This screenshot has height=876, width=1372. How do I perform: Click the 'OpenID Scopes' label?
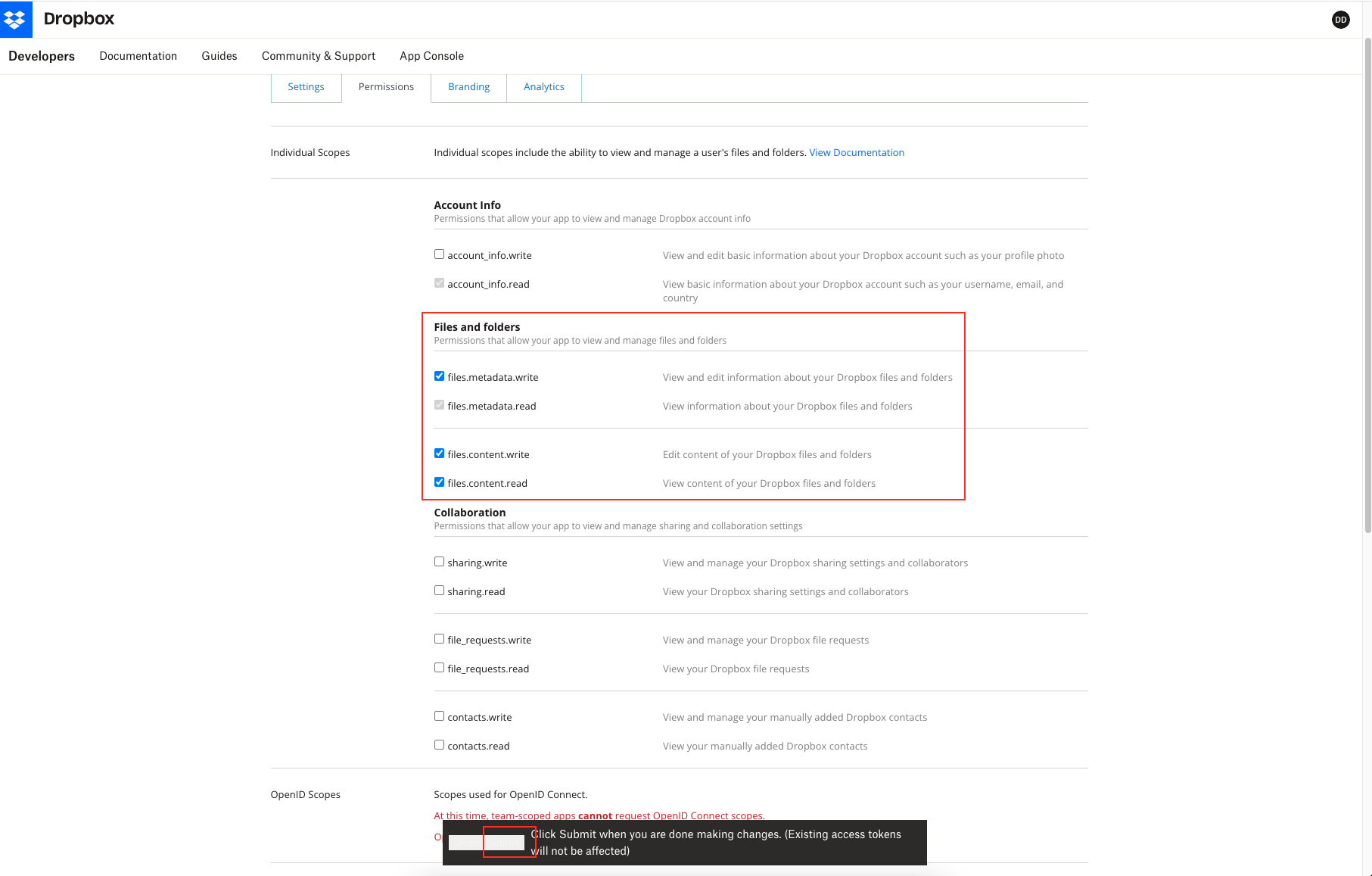305,795
